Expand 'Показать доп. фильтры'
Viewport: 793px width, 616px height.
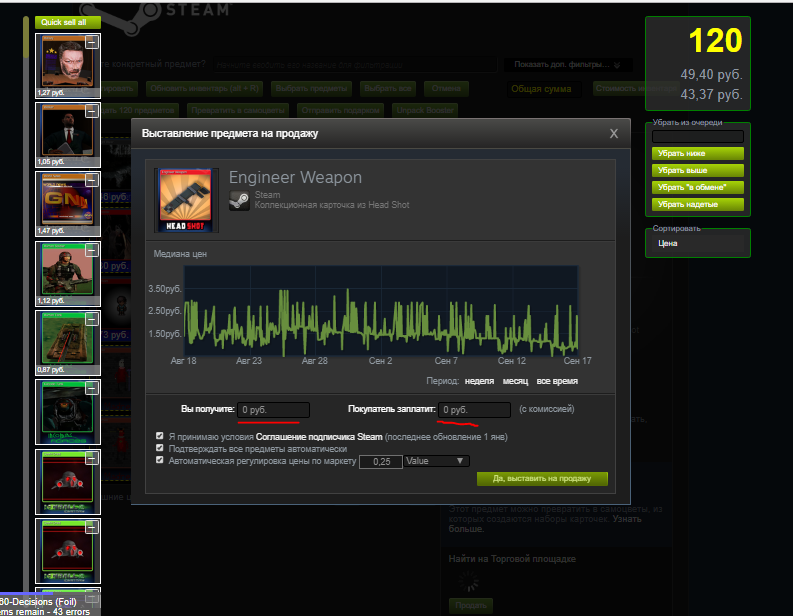566,65
